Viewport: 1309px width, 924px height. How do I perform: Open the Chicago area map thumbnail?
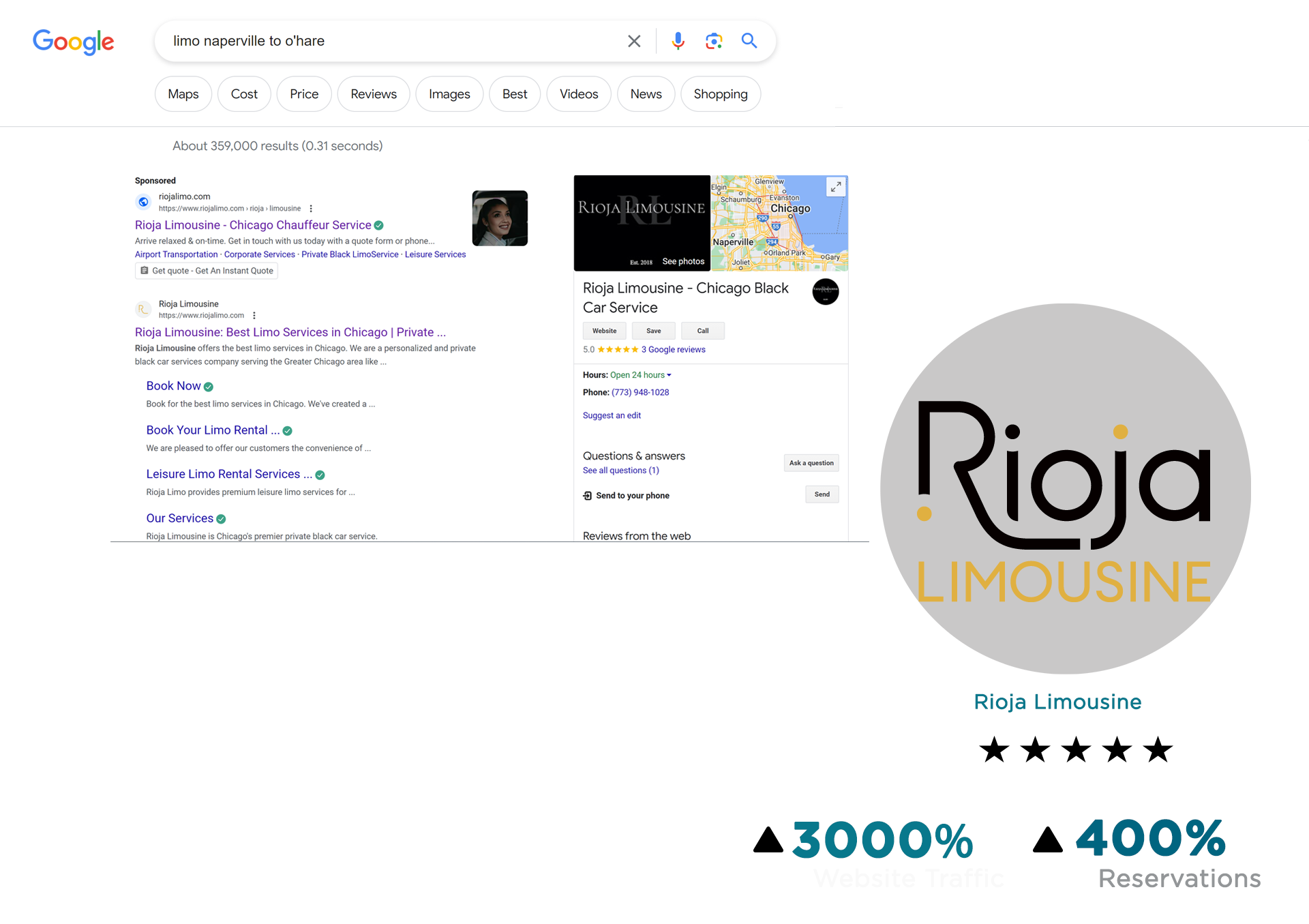click(779, 223)
